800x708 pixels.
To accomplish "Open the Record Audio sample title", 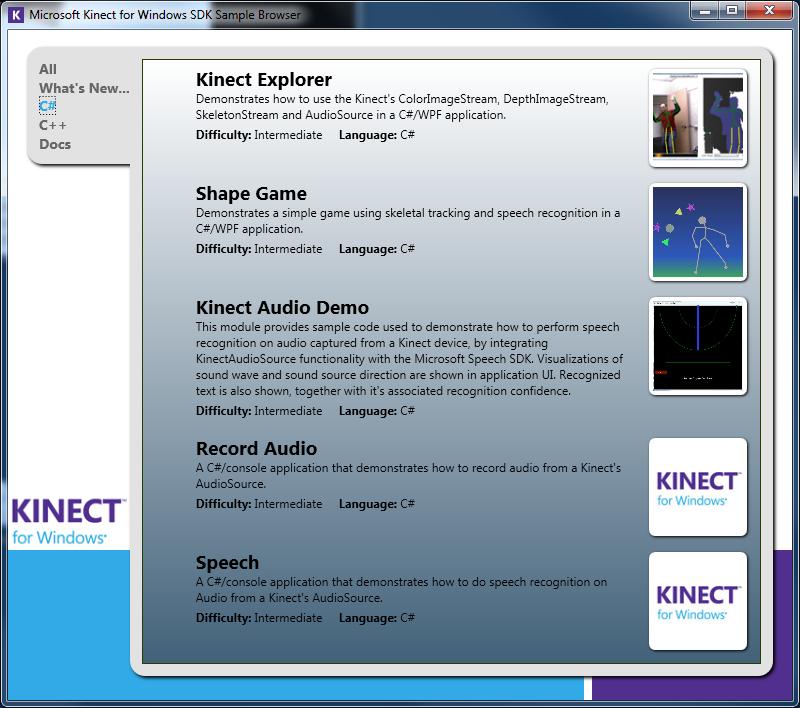I will [x=256, y=448].
